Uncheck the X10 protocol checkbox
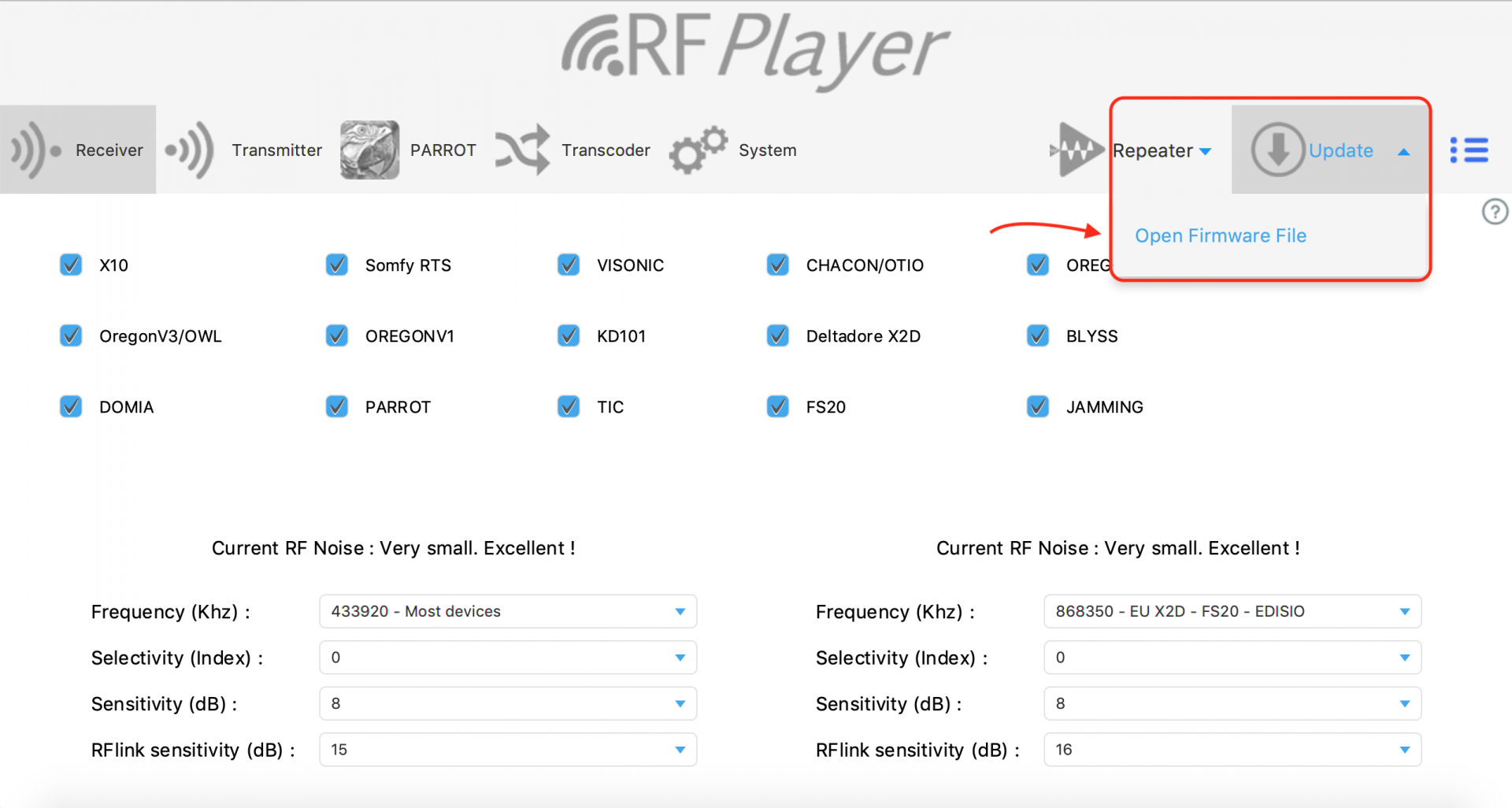Viewport: 1512px width, 808px height. pos(71,265)
